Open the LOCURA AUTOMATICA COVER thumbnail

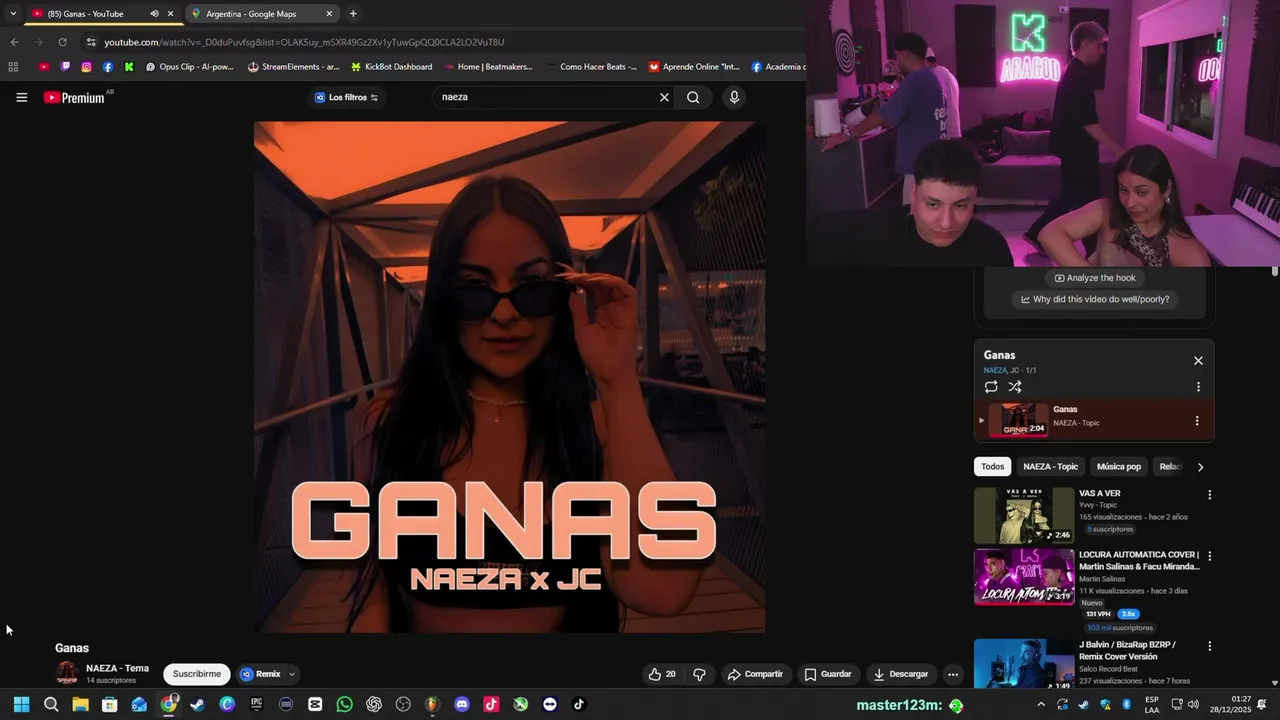[x=1024, y=577]
